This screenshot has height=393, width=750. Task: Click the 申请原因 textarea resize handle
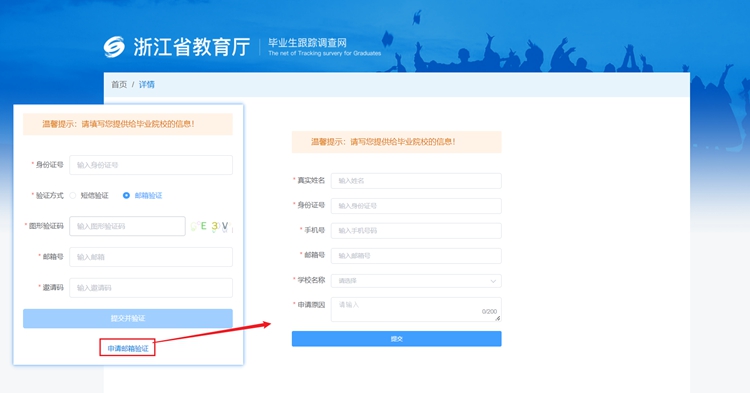498,318
